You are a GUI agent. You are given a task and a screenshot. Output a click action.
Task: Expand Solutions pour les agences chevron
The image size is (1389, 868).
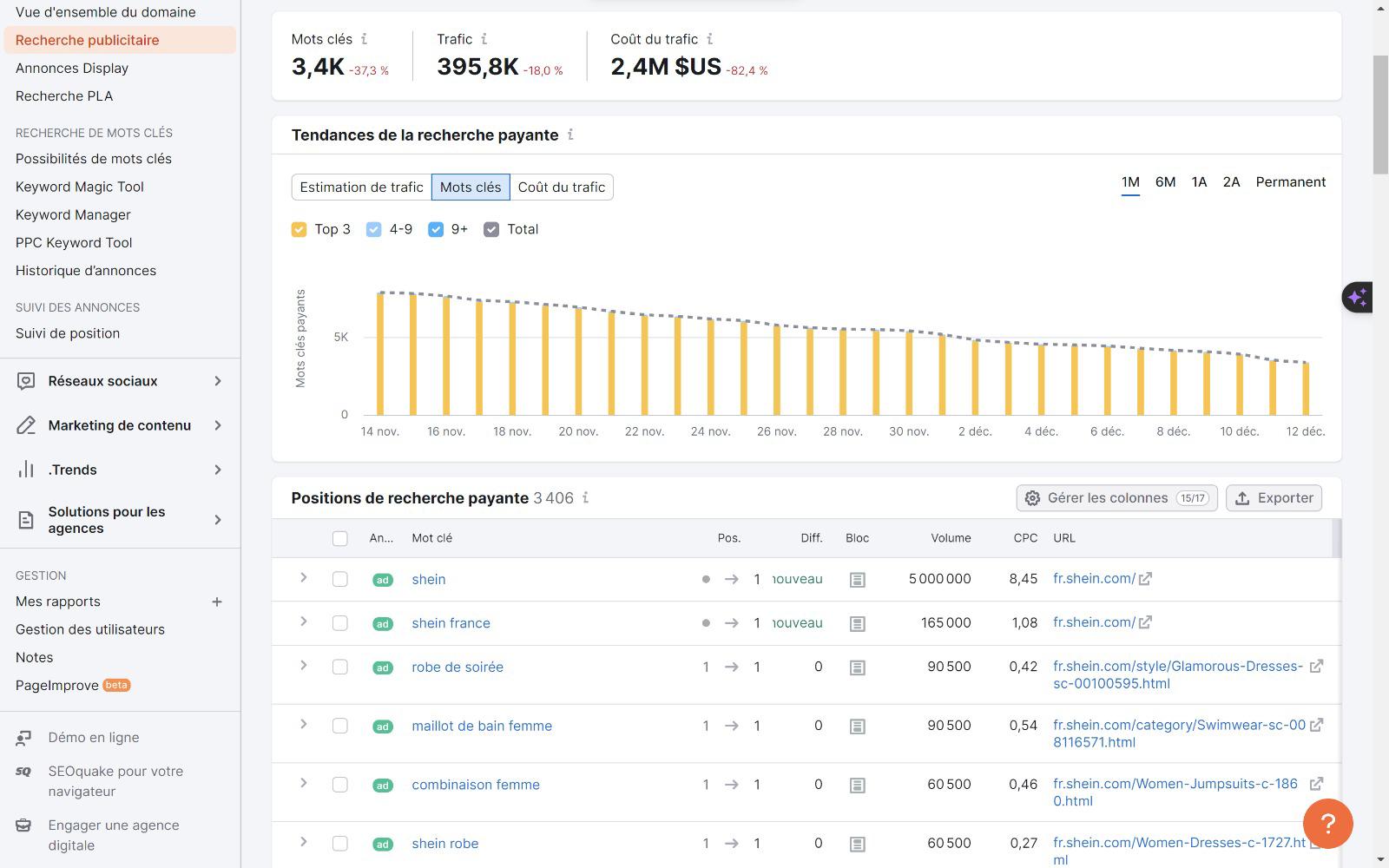218,520
